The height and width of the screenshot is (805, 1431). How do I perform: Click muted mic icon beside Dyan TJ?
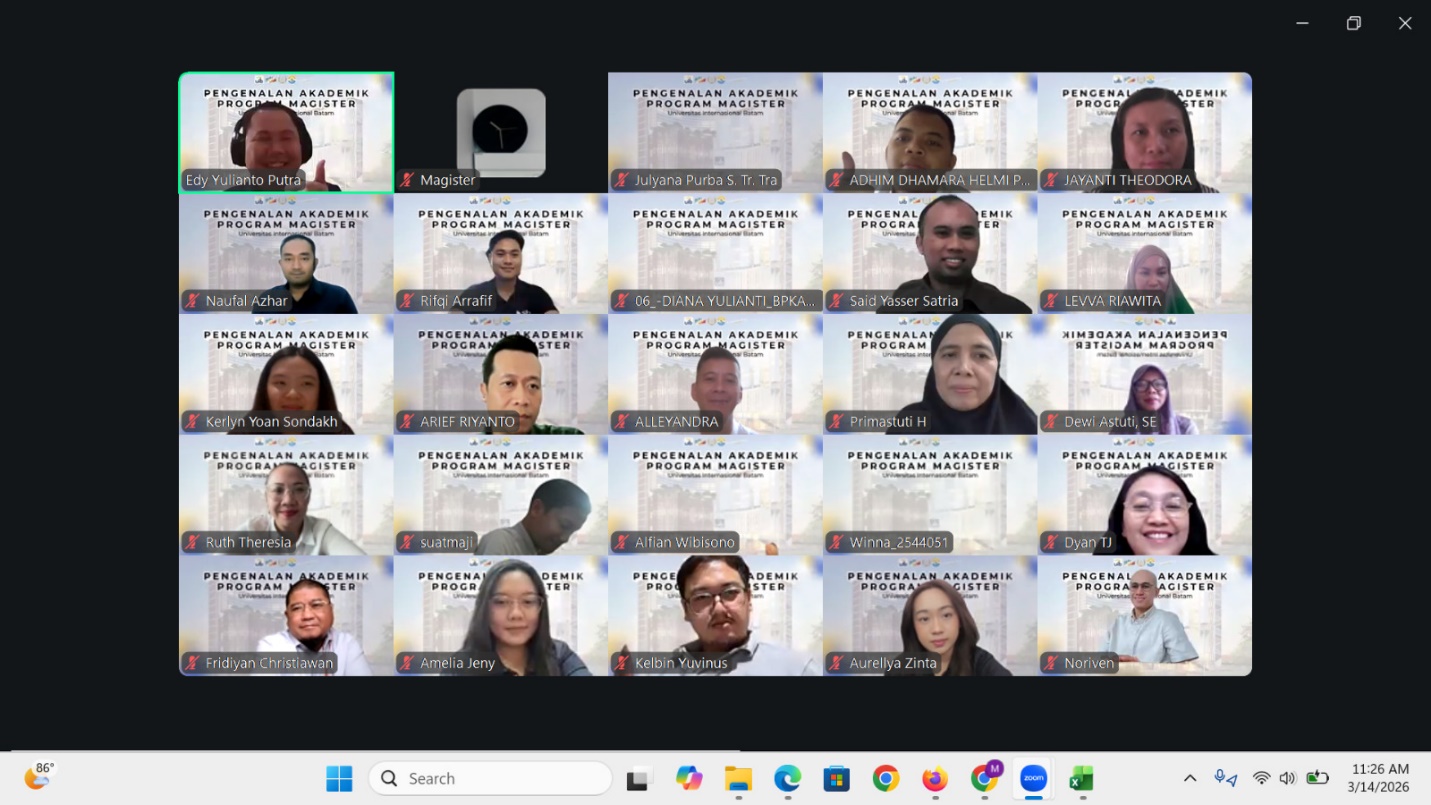tap(1051, 543)
